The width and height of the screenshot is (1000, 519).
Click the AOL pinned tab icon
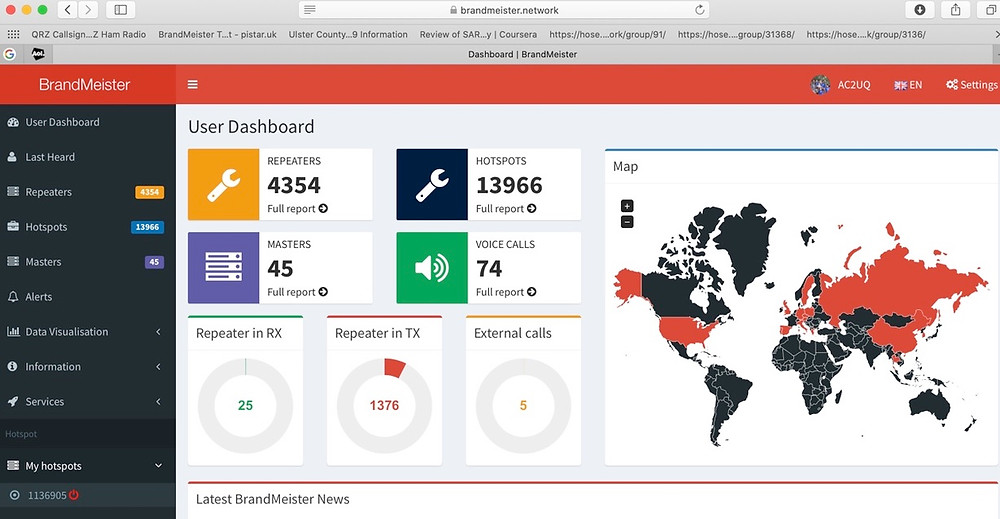38,54
